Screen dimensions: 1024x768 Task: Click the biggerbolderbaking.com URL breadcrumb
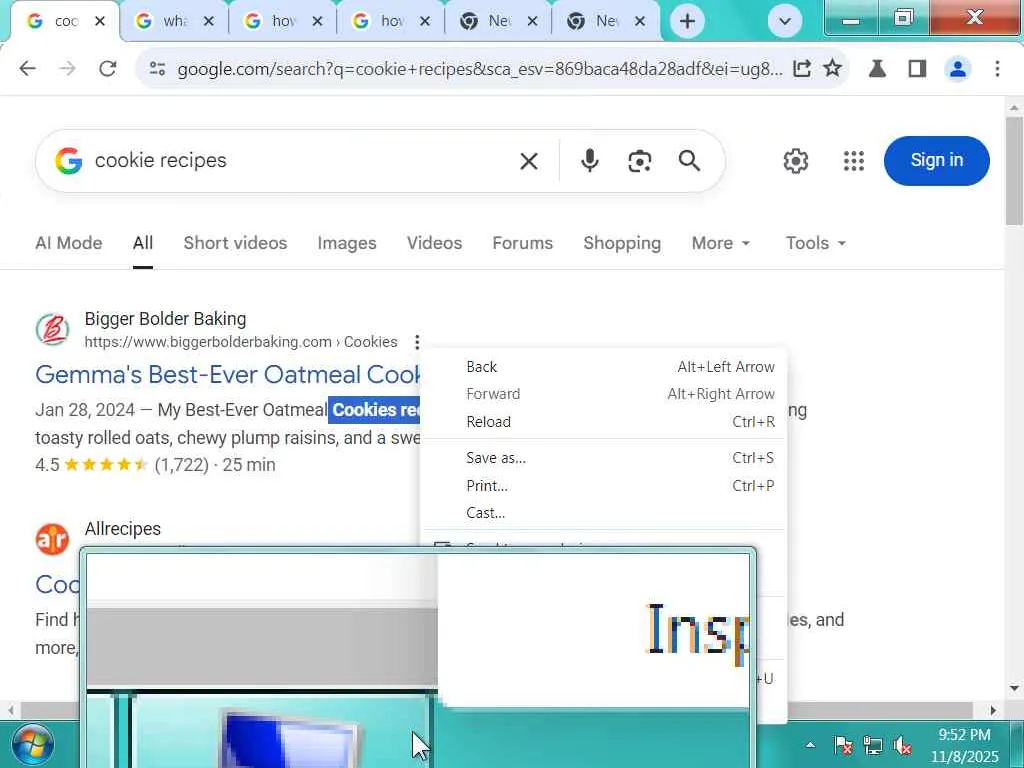[241, 342]
